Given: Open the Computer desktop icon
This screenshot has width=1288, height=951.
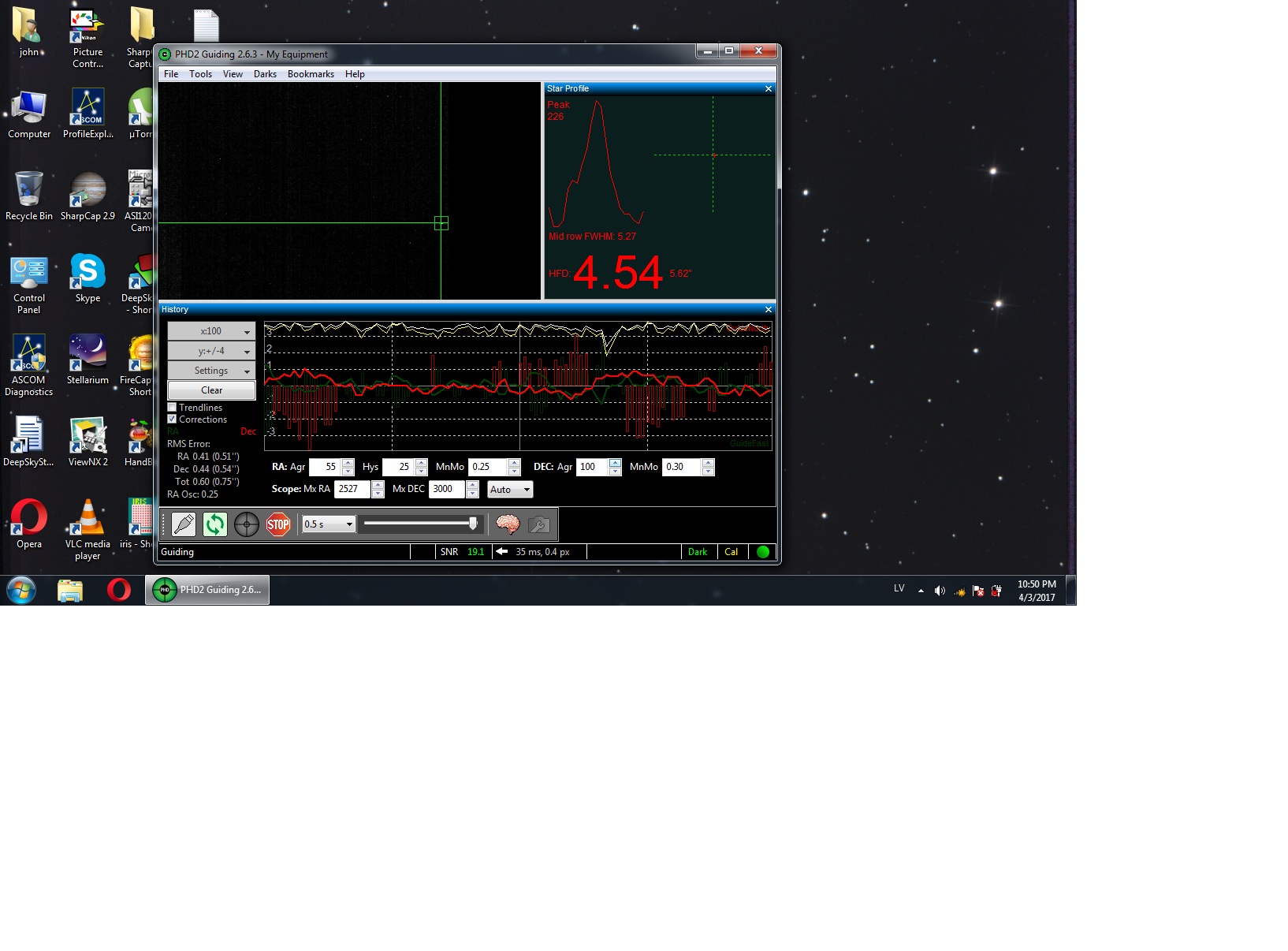Looking at the screenshot, I should pos(29,114).
